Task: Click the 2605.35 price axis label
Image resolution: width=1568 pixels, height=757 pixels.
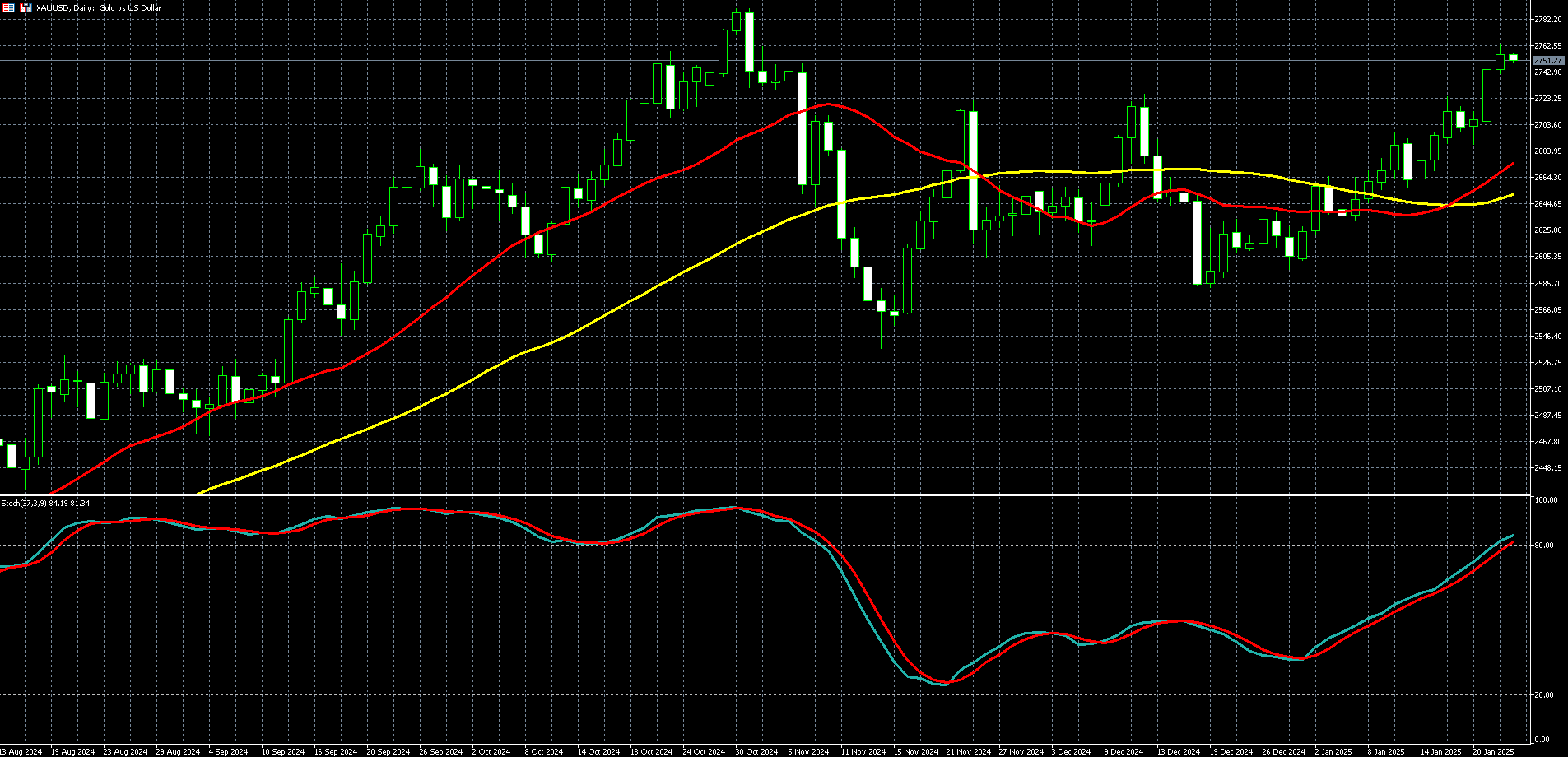Action: 1548,257
